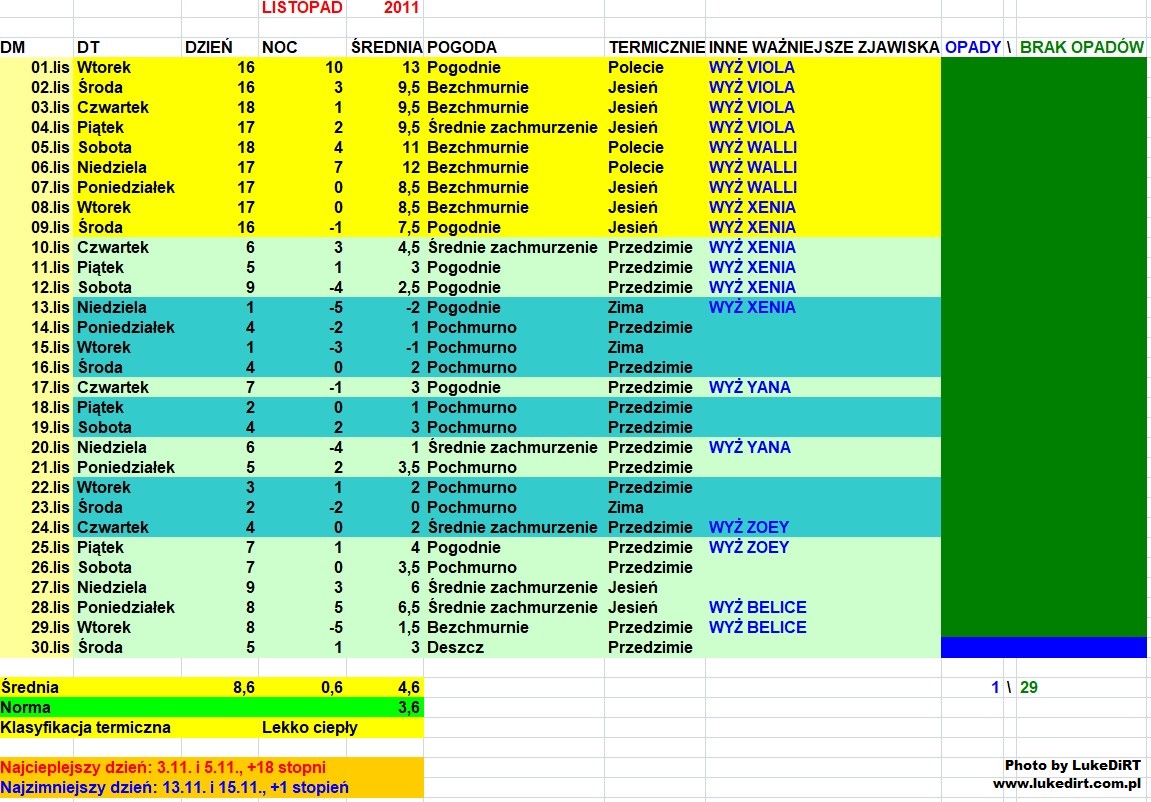This screenshot has height=802, width=1151.
Task: Click the 01.lis date cell
Action: point(48,68)
